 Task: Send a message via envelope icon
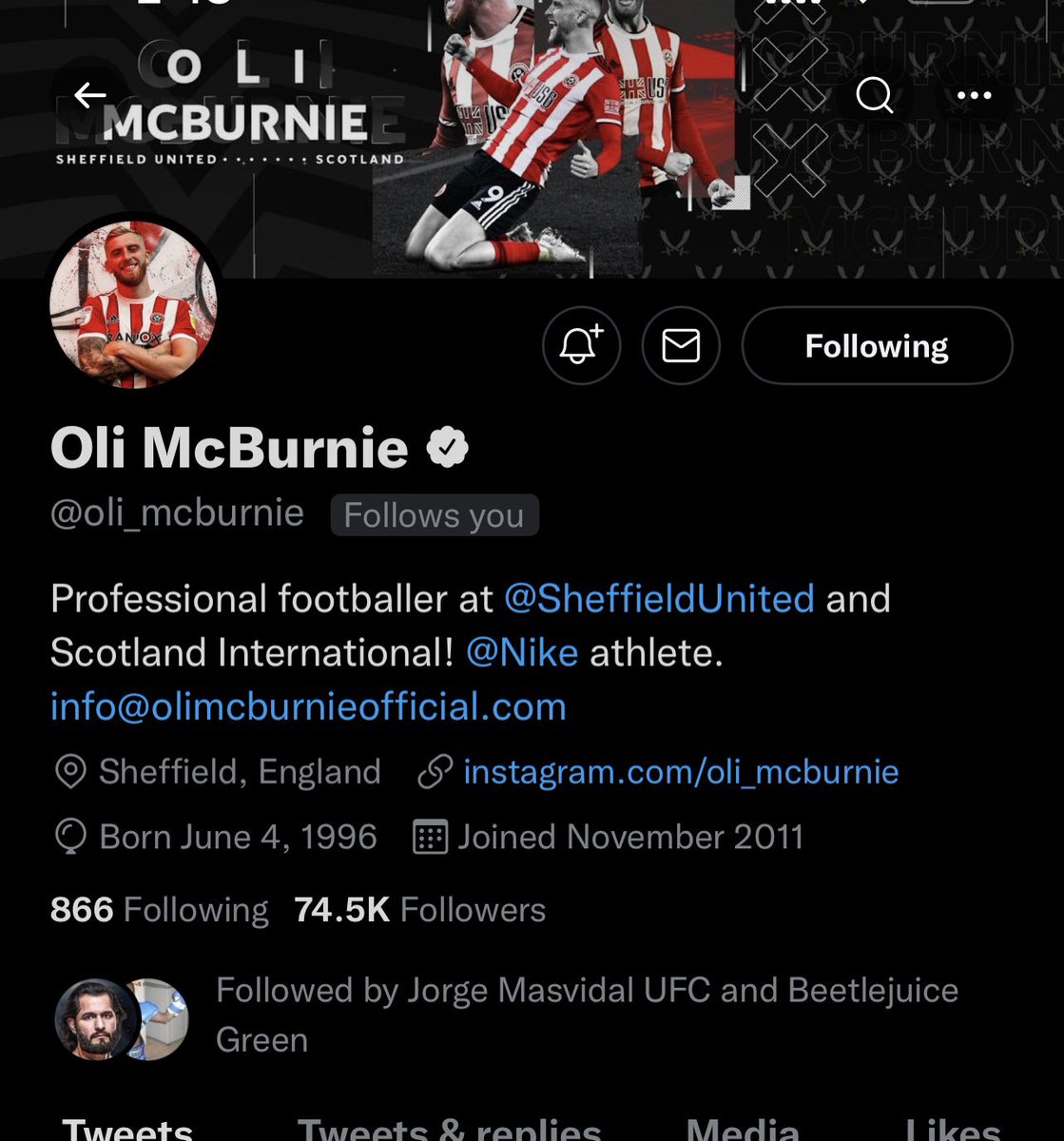[x=681, y=345]
